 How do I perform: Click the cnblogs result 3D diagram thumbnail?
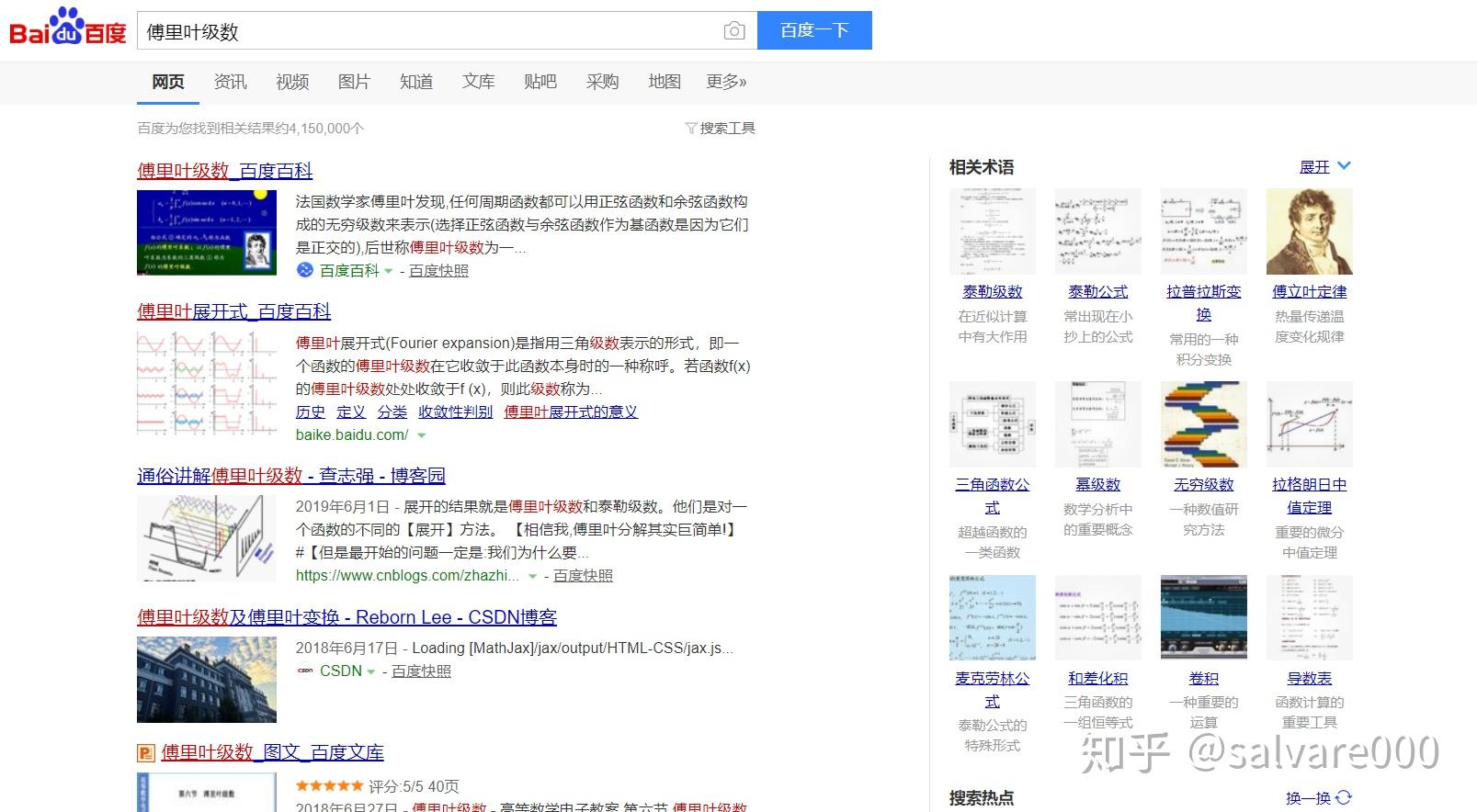[207, 538]
